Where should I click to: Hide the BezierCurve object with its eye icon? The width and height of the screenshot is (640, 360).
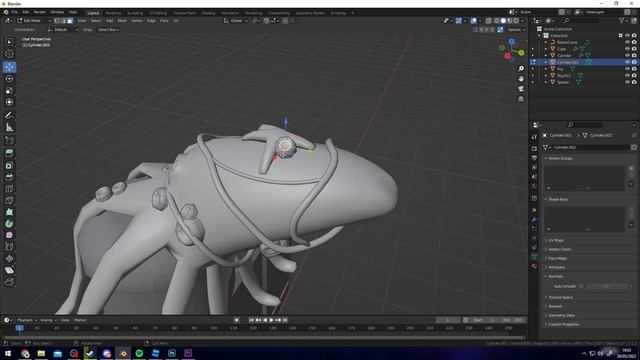(x=627, y=42)
